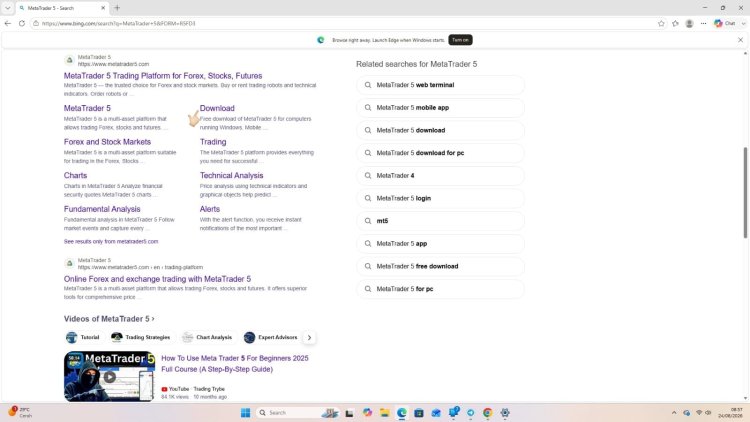Click the taskbar Search box

(x=297, y=413)
